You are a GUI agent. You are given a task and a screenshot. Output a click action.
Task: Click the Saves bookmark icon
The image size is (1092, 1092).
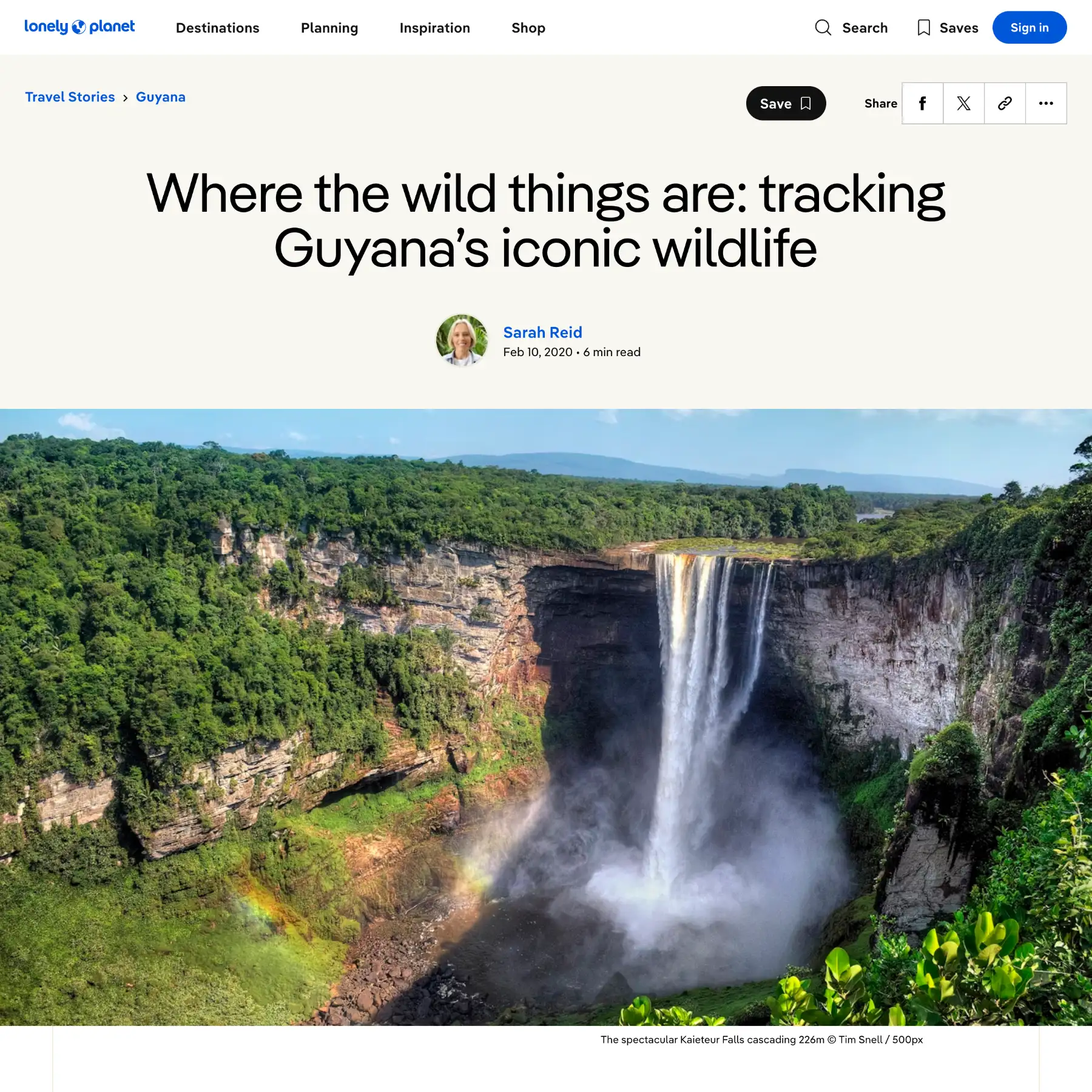coord(923,28)
